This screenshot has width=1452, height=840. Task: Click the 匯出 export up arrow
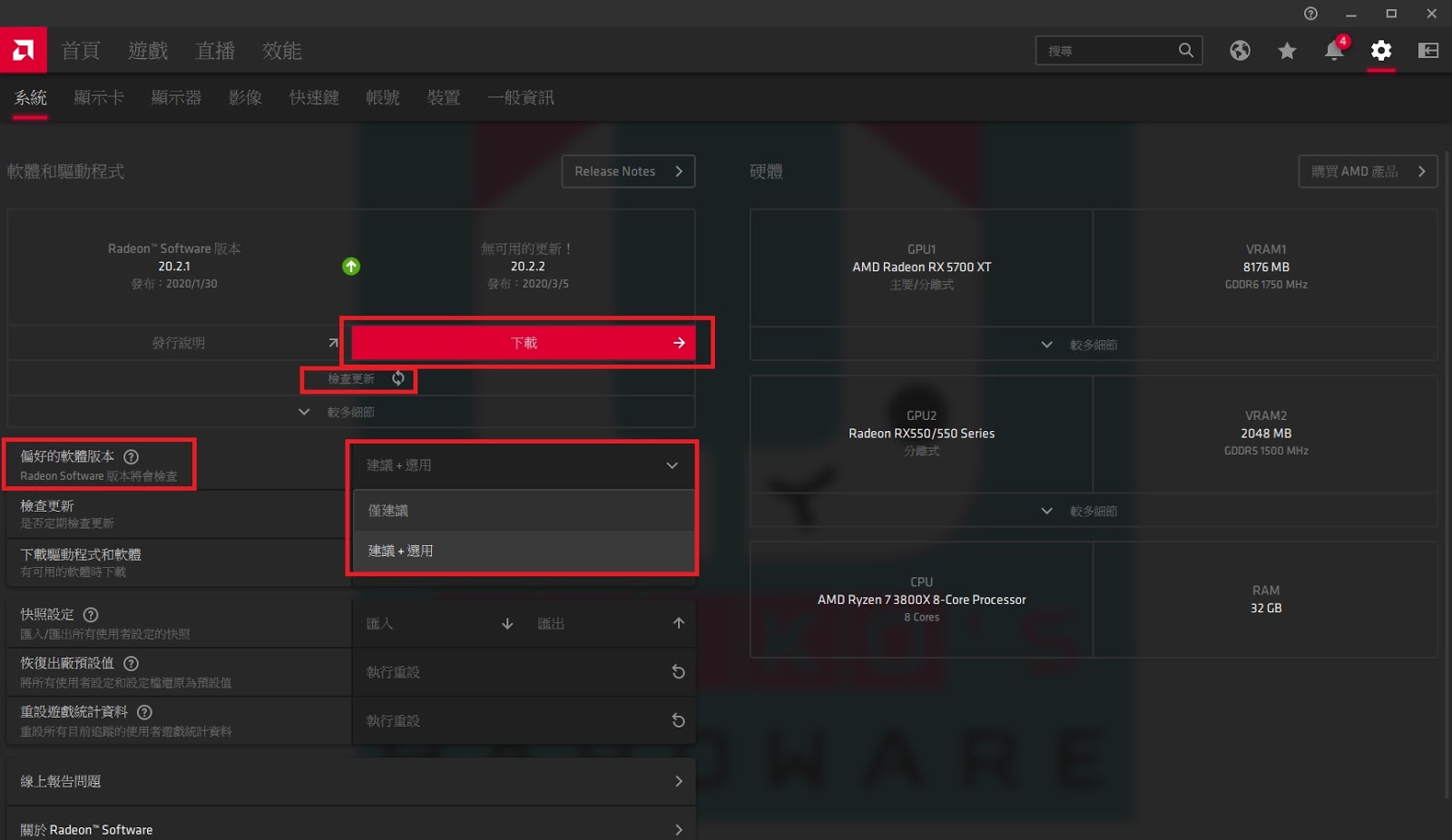pos(679,623)
